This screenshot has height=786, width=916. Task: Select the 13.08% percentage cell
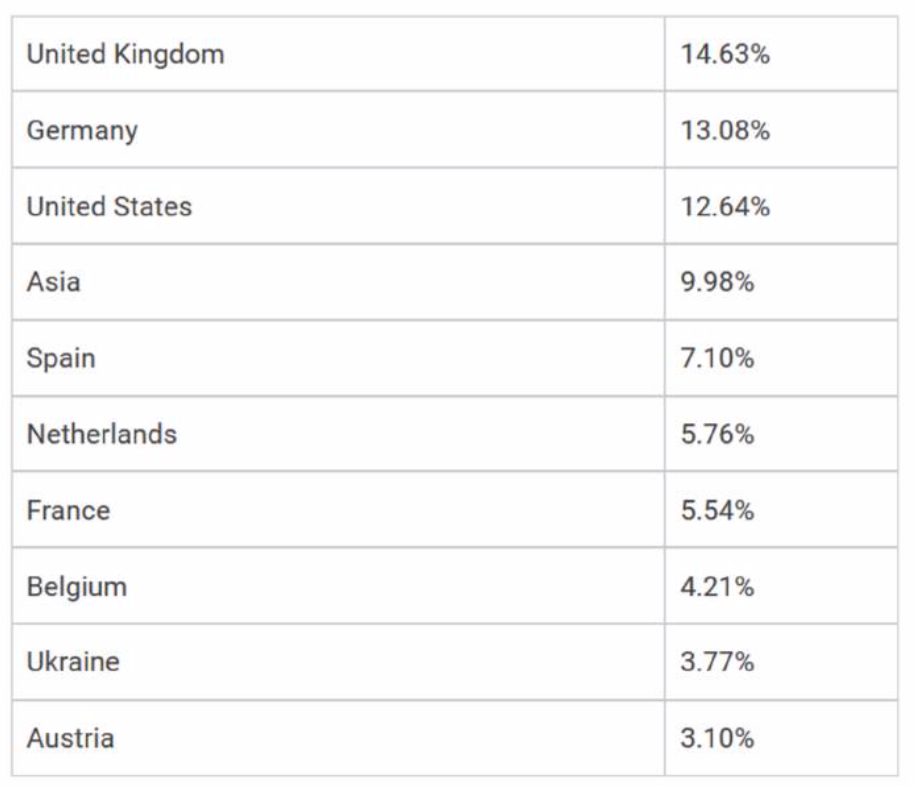tap(725, 130)
